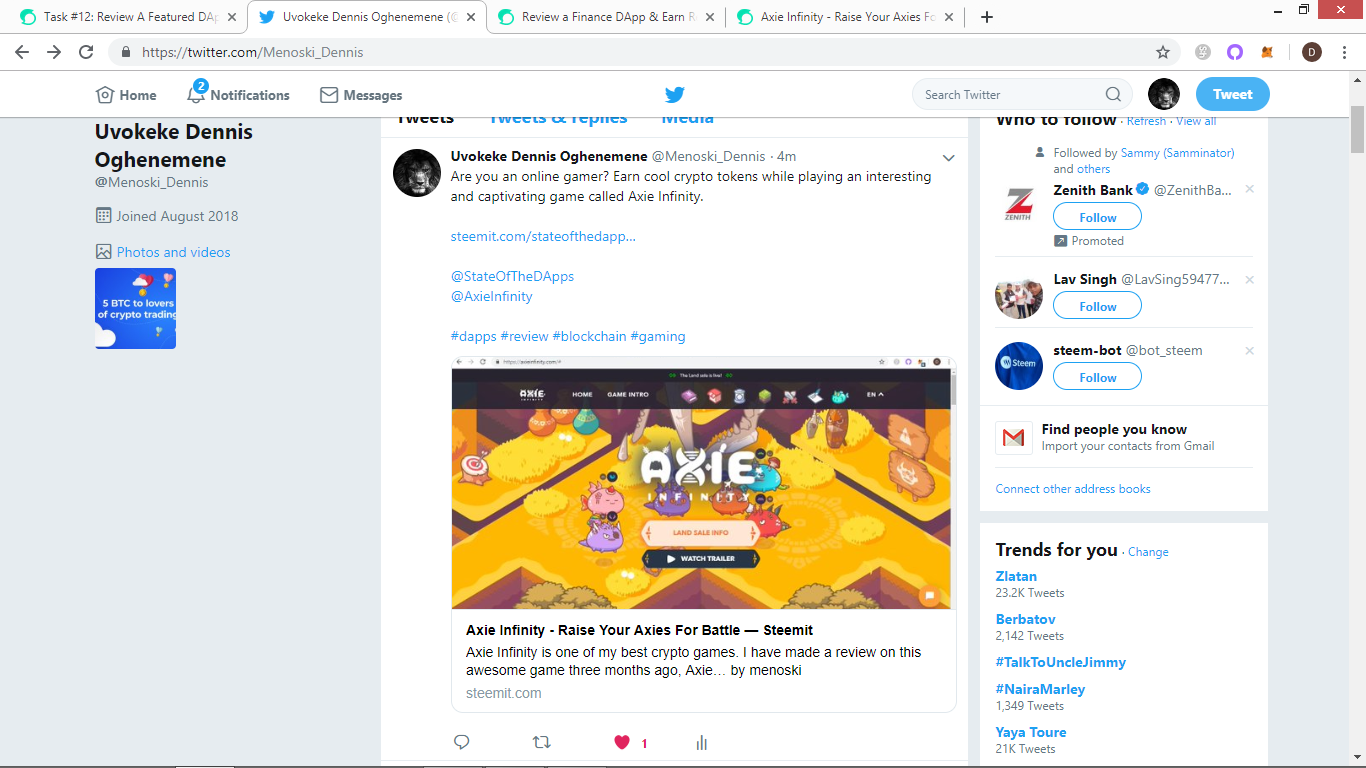Open #TalkToUncleJimmy trend
This screenshot has height=768, width=1366.
1061,662
